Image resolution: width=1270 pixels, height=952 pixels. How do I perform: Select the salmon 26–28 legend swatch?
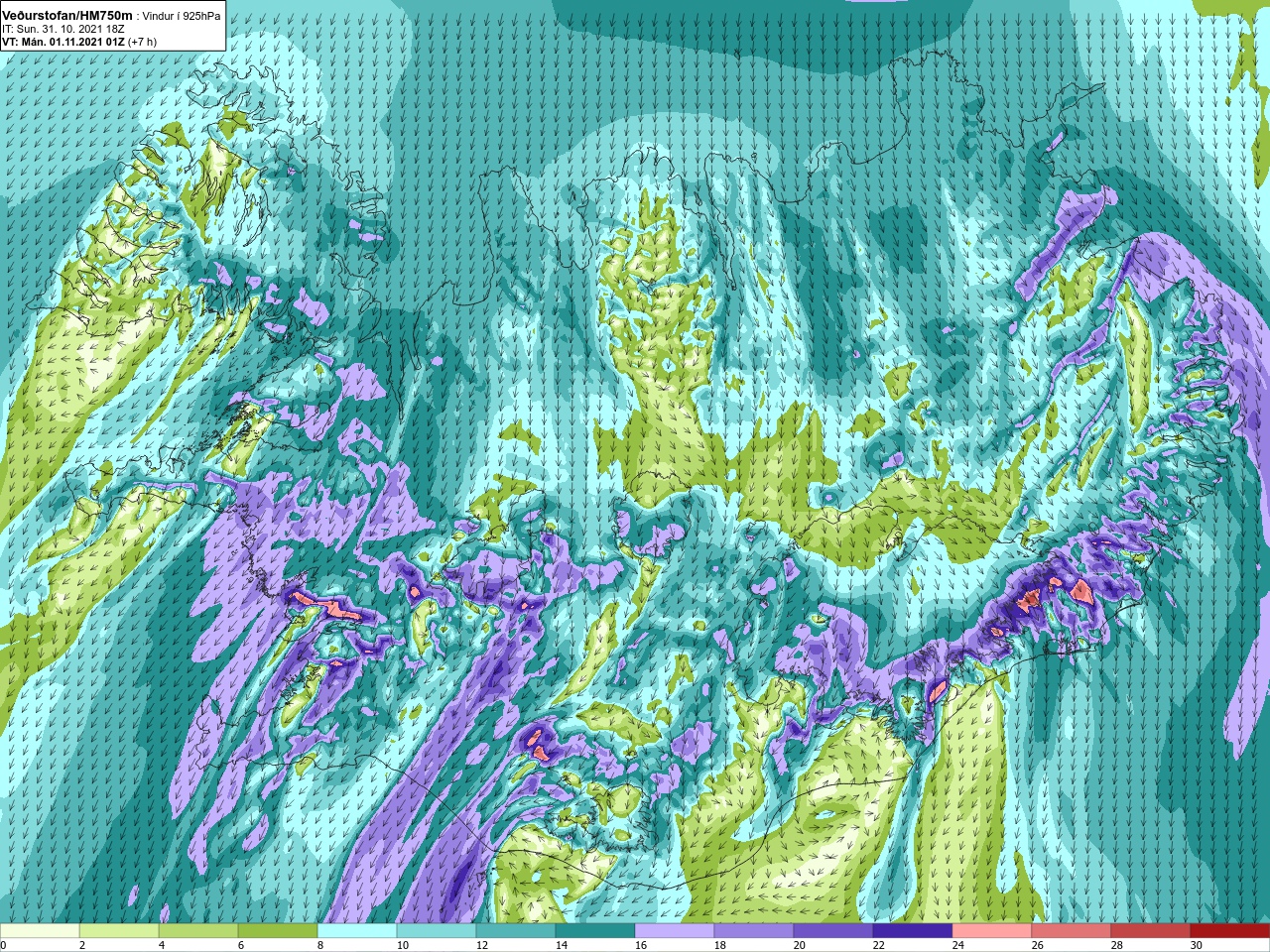tap(1072, 931)
